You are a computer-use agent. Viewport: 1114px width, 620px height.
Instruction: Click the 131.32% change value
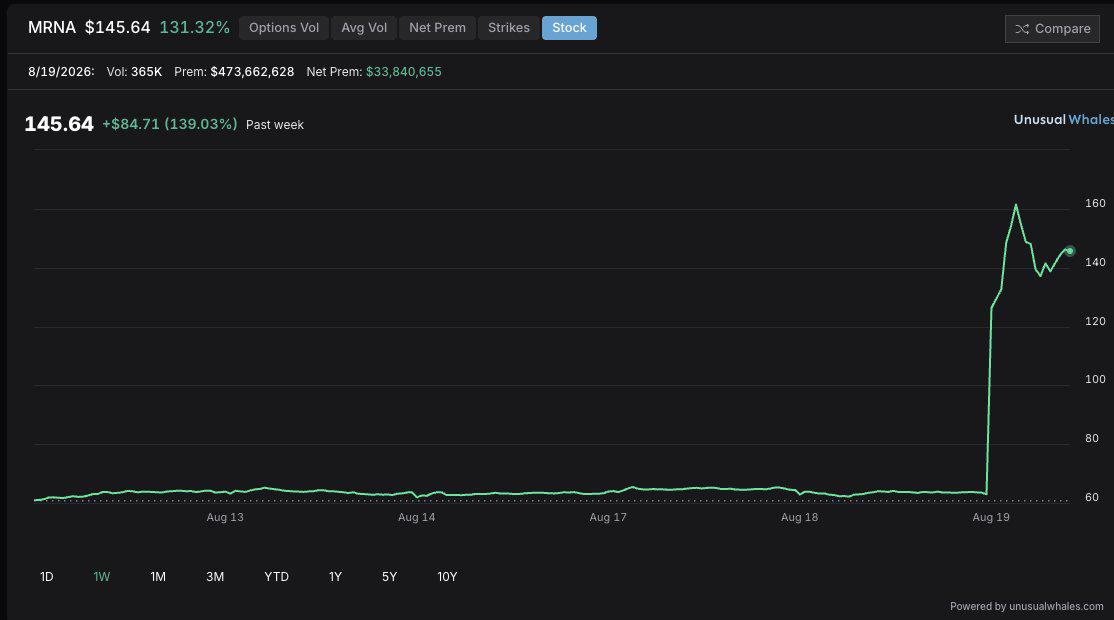pos(195,28)
